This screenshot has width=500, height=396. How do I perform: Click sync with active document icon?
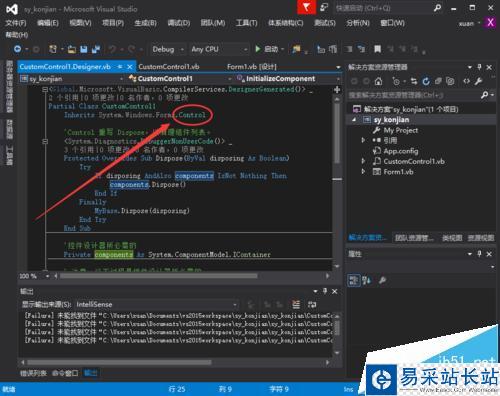(x=414, y=81)
